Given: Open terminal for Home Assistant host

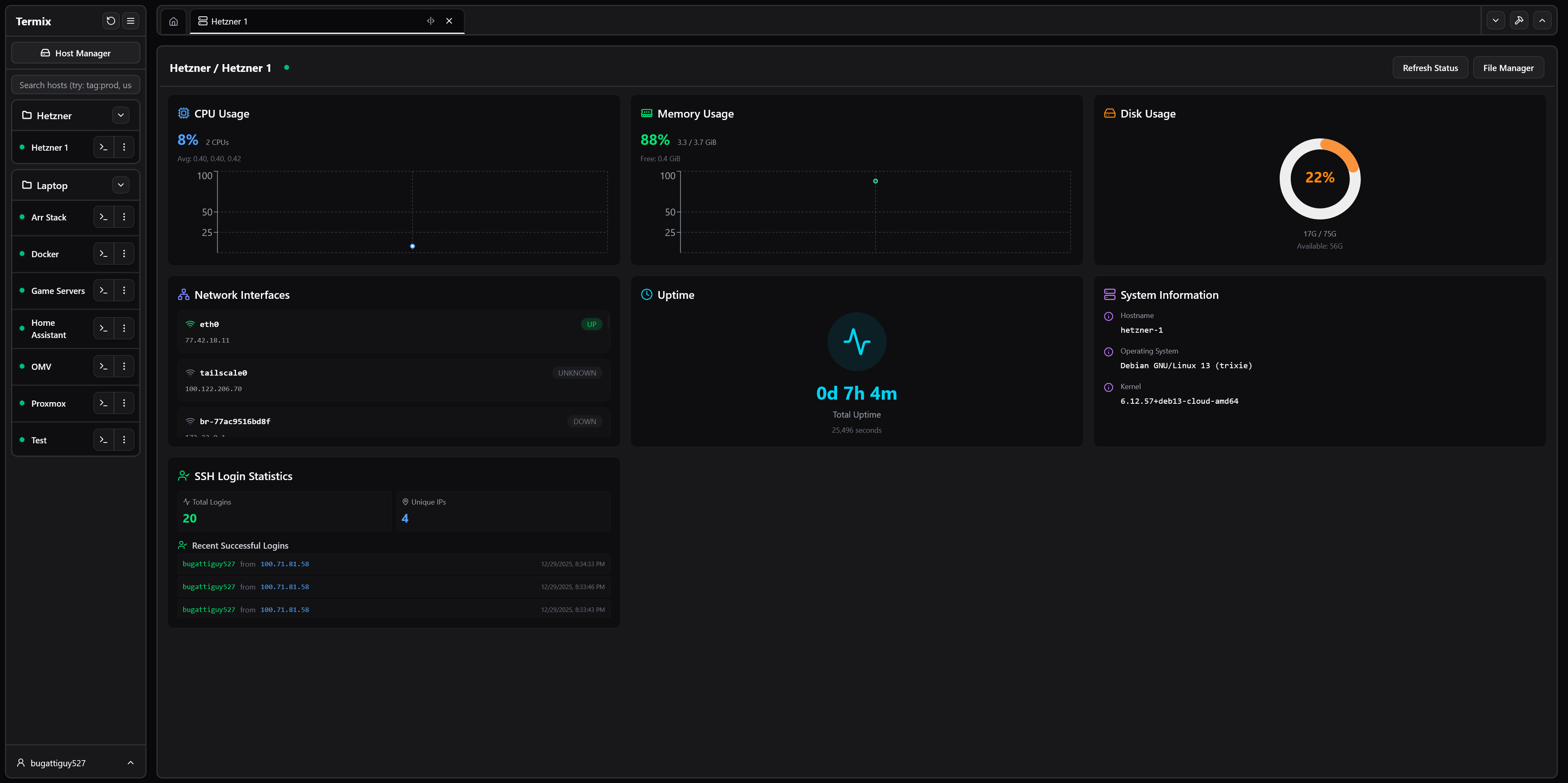Looking at the screenshot, I should pyautogui.click(x=103, y=329).
